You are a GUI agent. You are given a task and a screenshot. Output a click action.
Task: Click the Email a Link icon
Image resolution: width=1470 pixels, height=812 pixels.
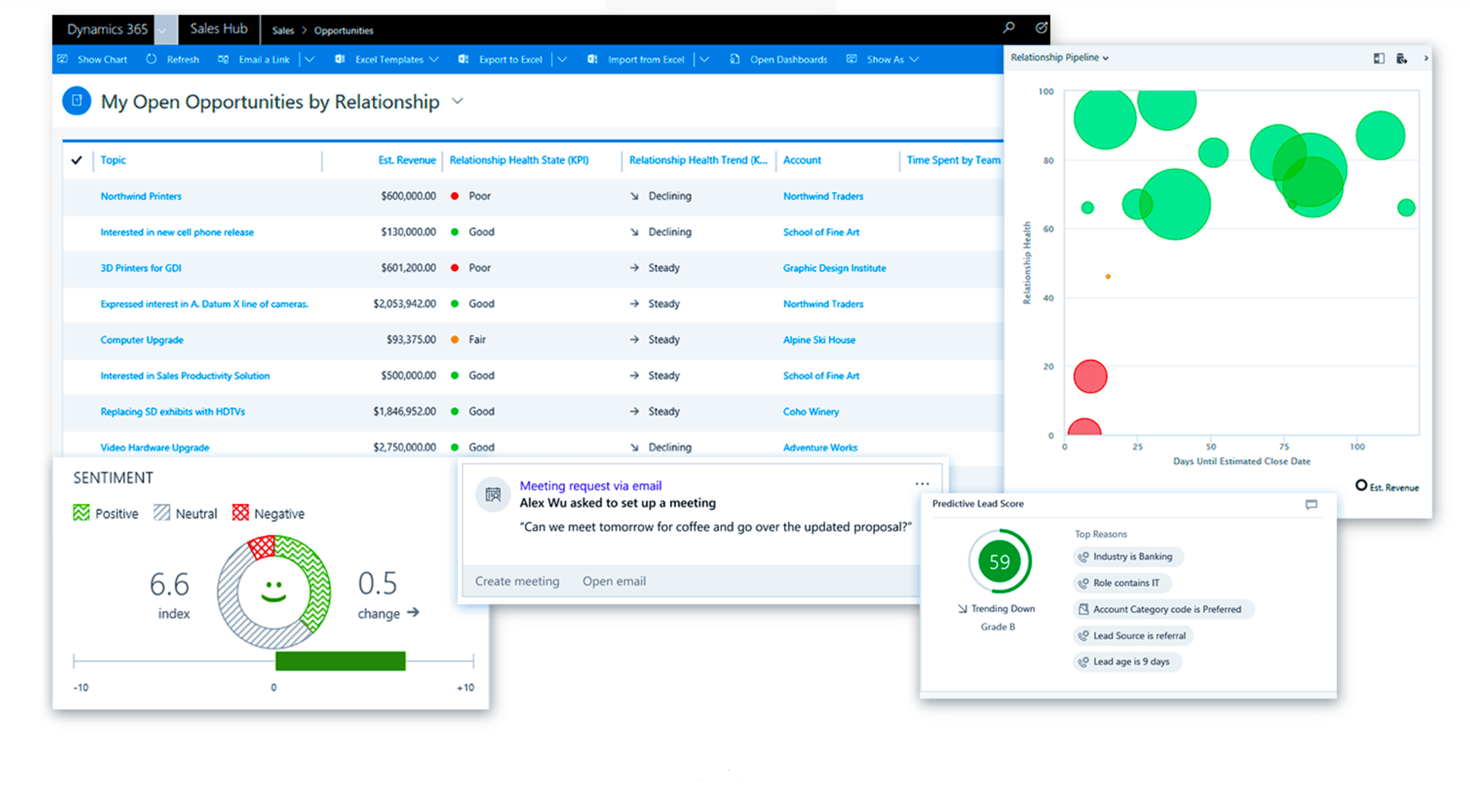(x=223, y=59)
